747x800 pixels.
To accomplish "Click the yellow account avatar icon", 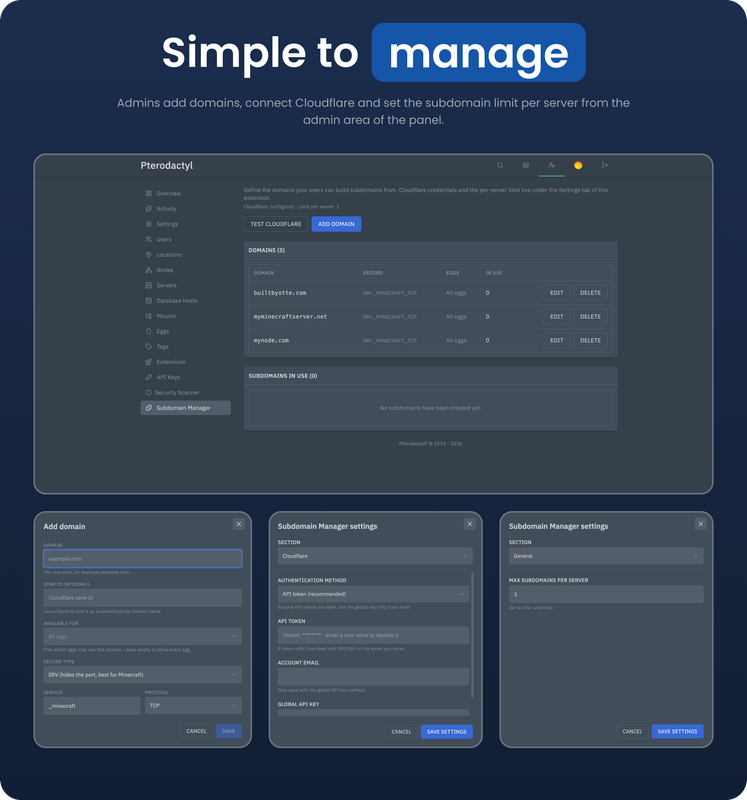I will click(578, 165).
